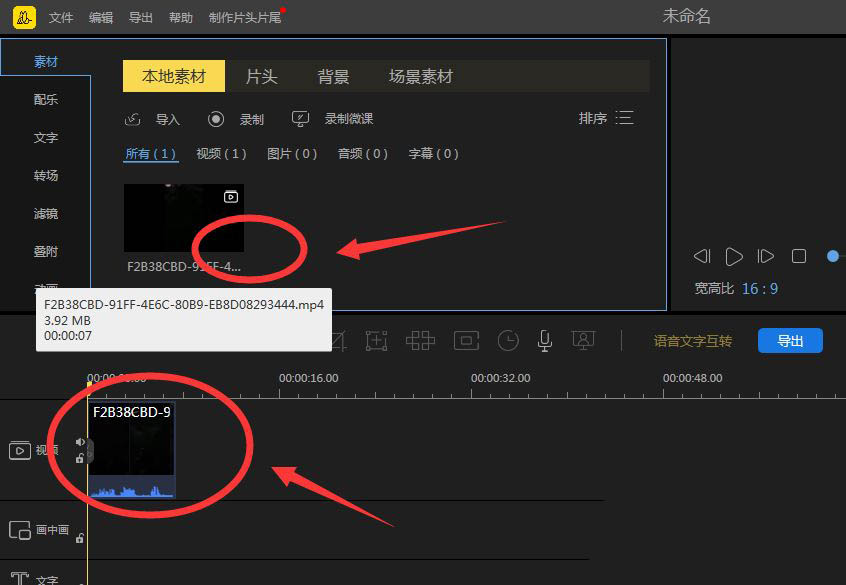Click the 录制 record button icon

pyautogui.click(x=216, y=119)
